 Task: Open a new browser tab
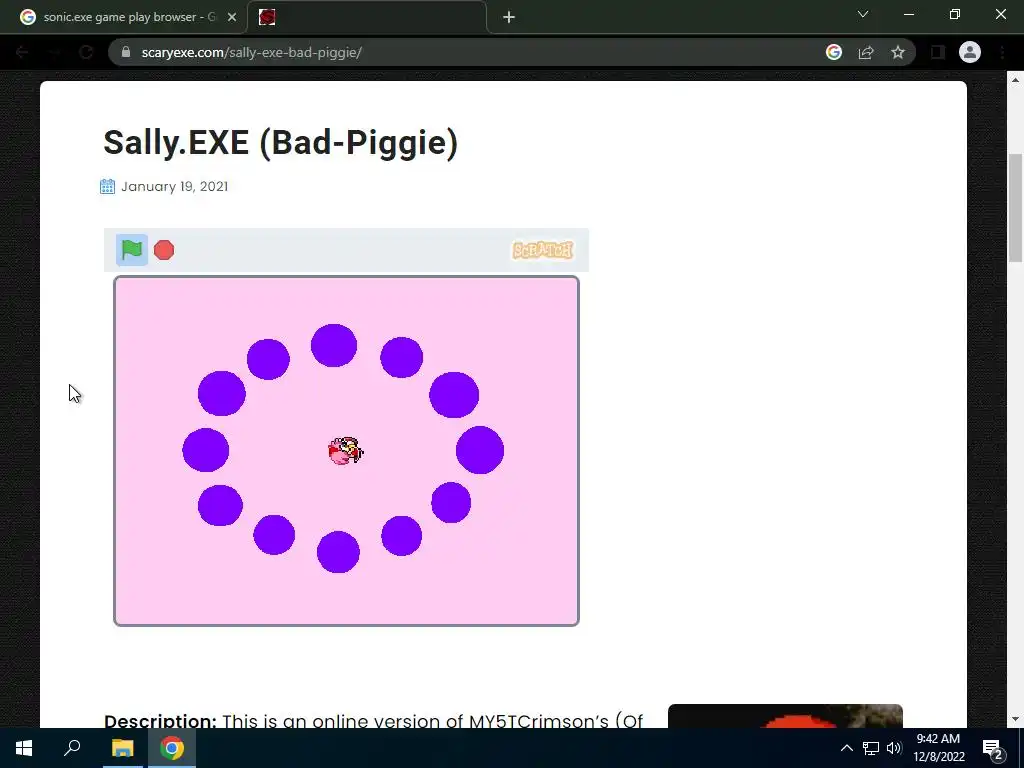pos(509,17)
